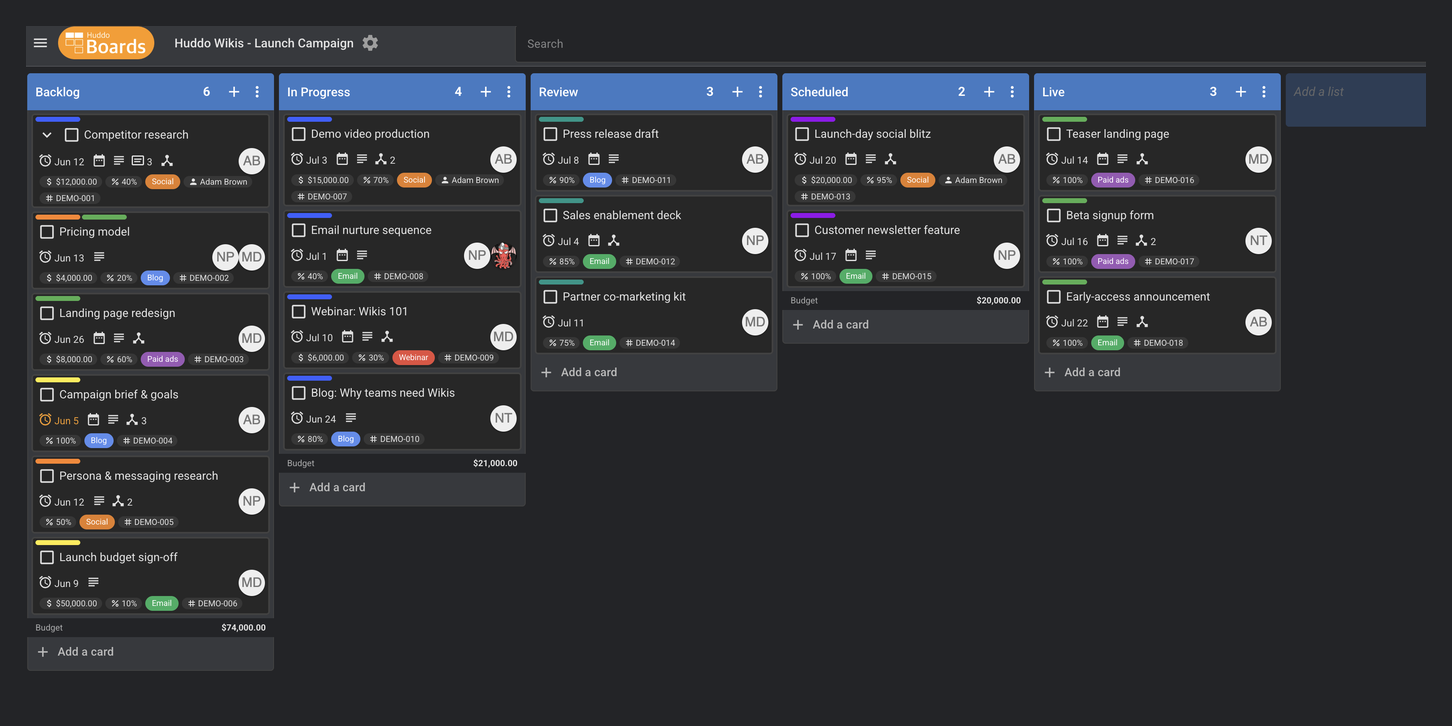Image resolution: width=1452 pixels, height=726 pixels.
Task: Open board settings gear icon
Action: 370,43
